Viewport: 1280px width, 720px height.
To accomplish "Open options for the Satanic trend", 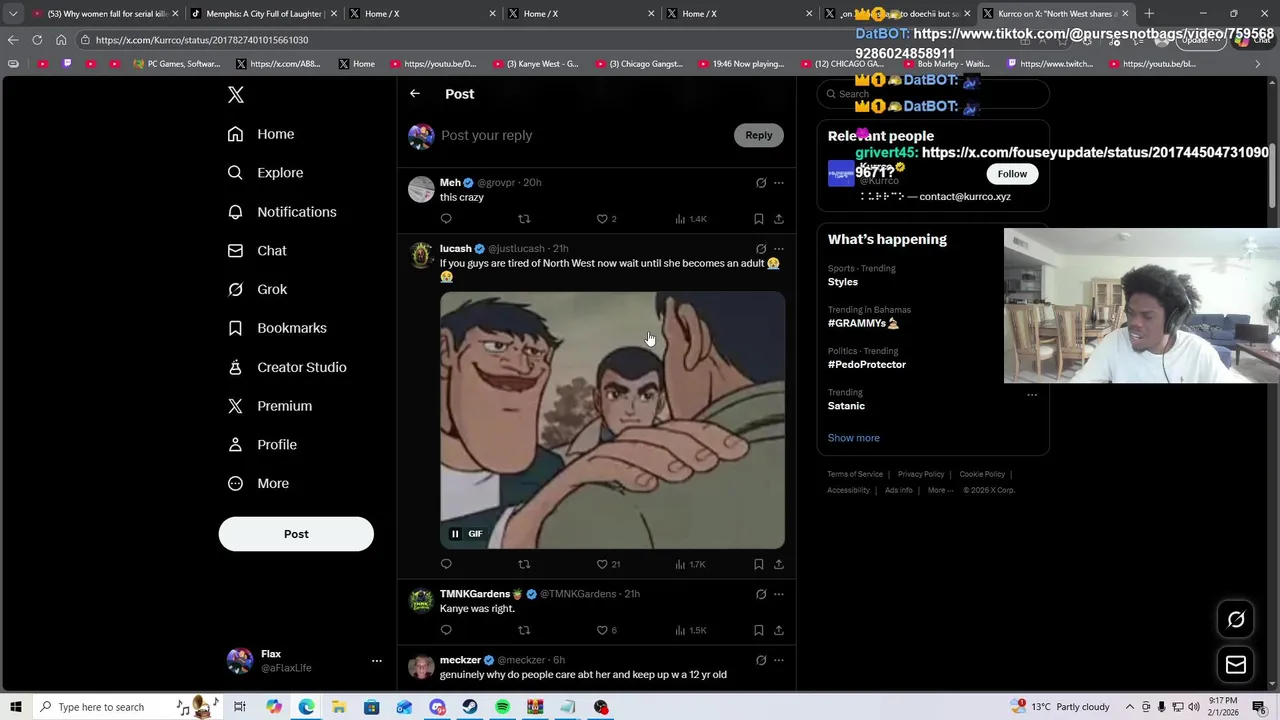I will (1032, 395).
